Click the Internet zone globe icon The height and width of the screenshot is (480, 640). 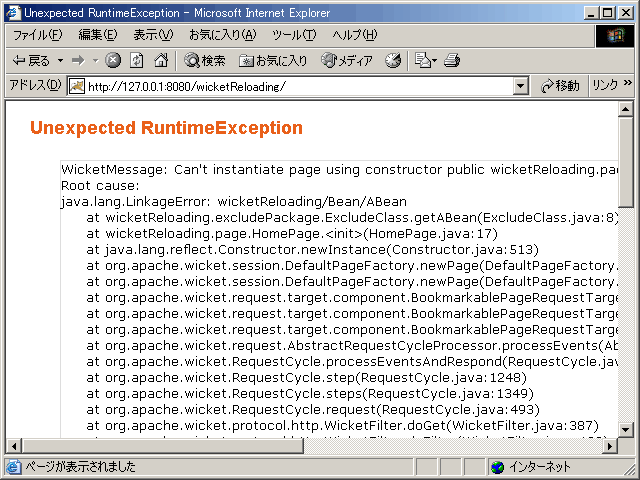(498, 467)
